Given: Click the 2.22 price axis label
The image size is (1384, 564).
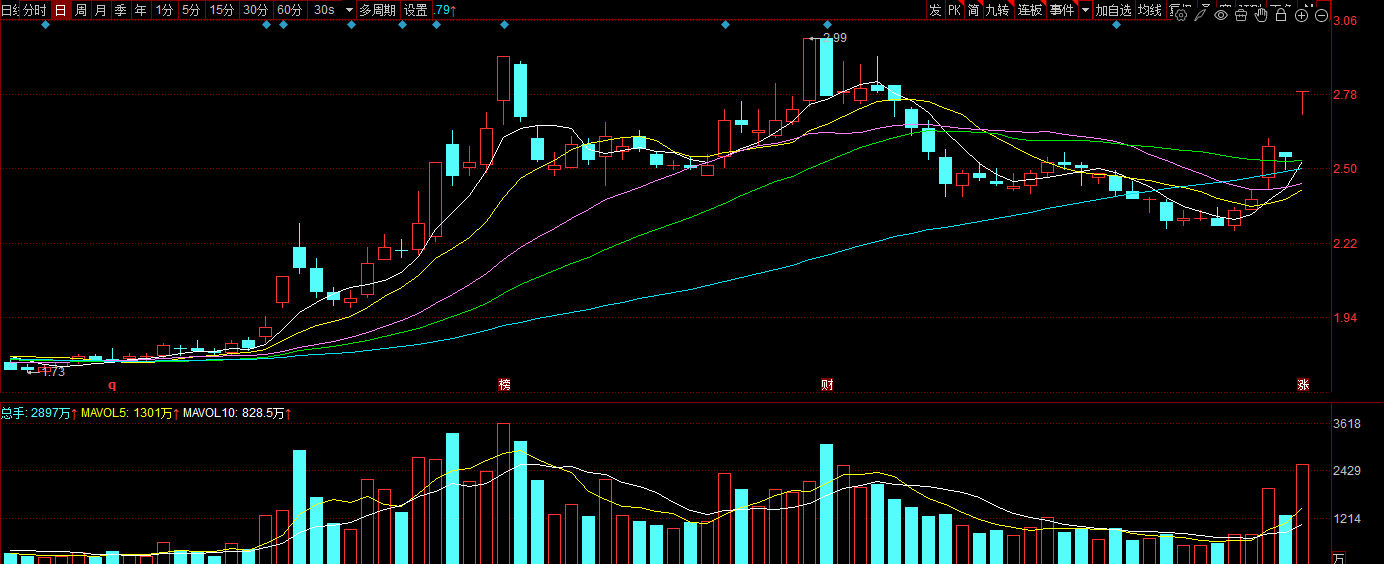Looking at the screenshot, I should tap(1345, 243).
